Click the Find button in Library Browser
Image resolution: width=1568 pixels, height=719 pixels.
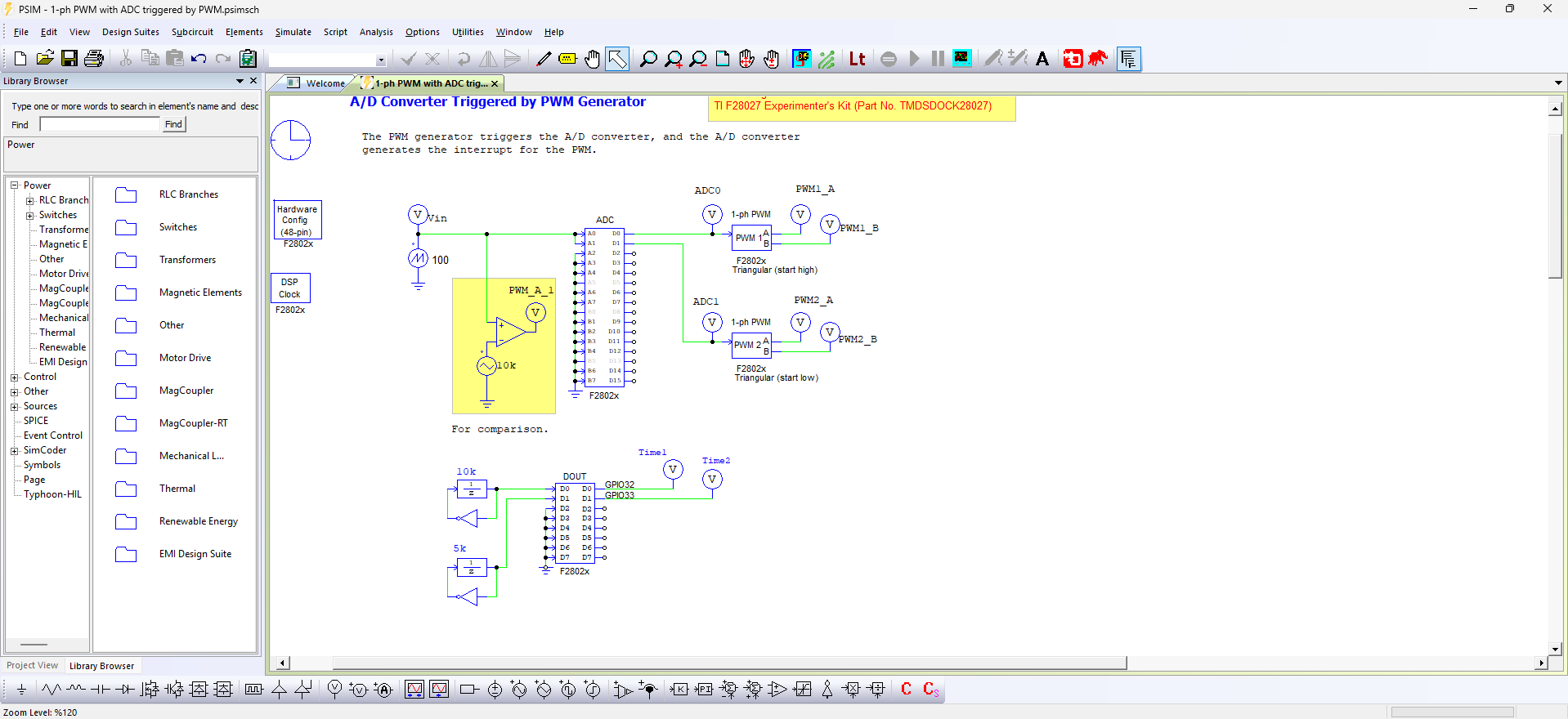pos(173,124)
